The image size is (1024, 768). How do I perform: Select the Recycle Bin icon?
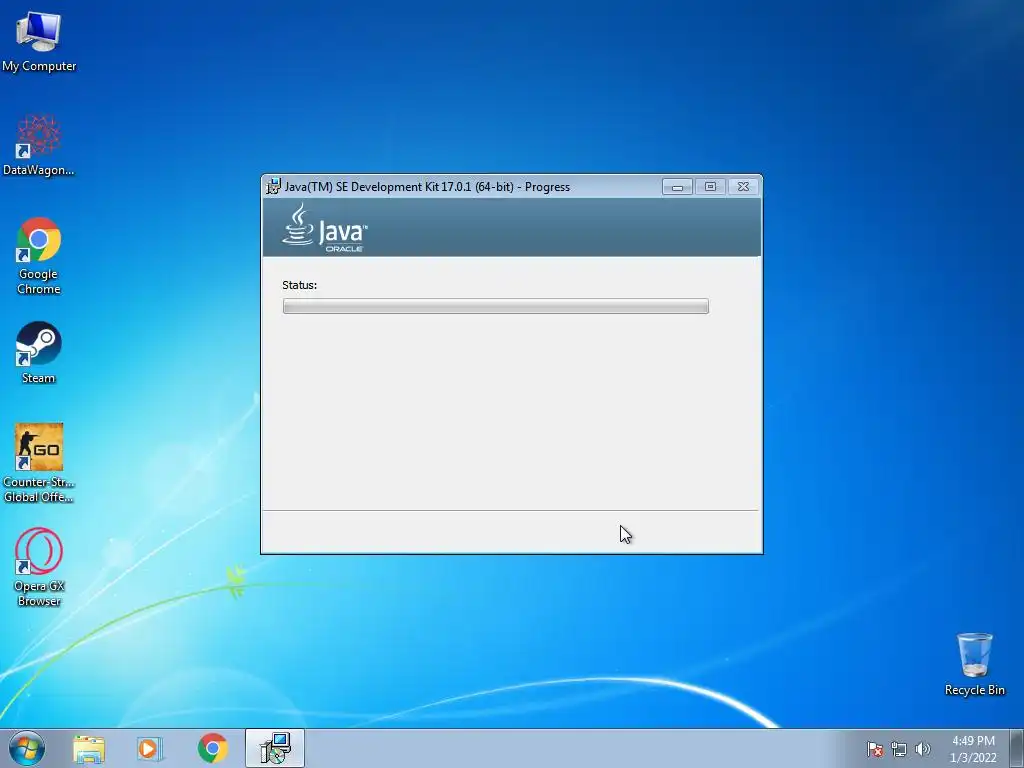click(974, 664)
